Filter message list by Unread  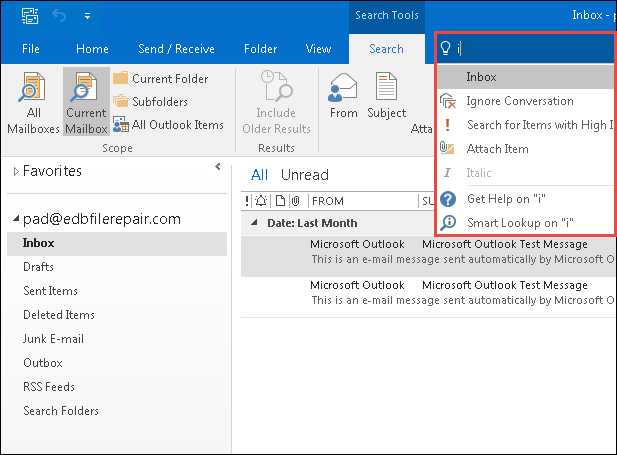coord(305,175)
